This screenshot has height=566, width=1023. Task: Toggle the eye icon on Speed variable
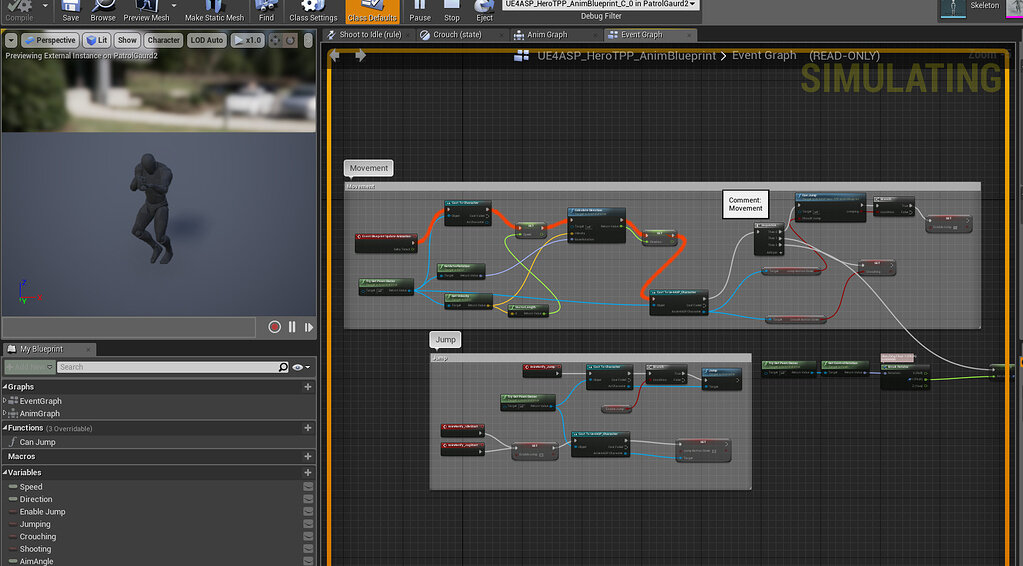tap(308, 487)
